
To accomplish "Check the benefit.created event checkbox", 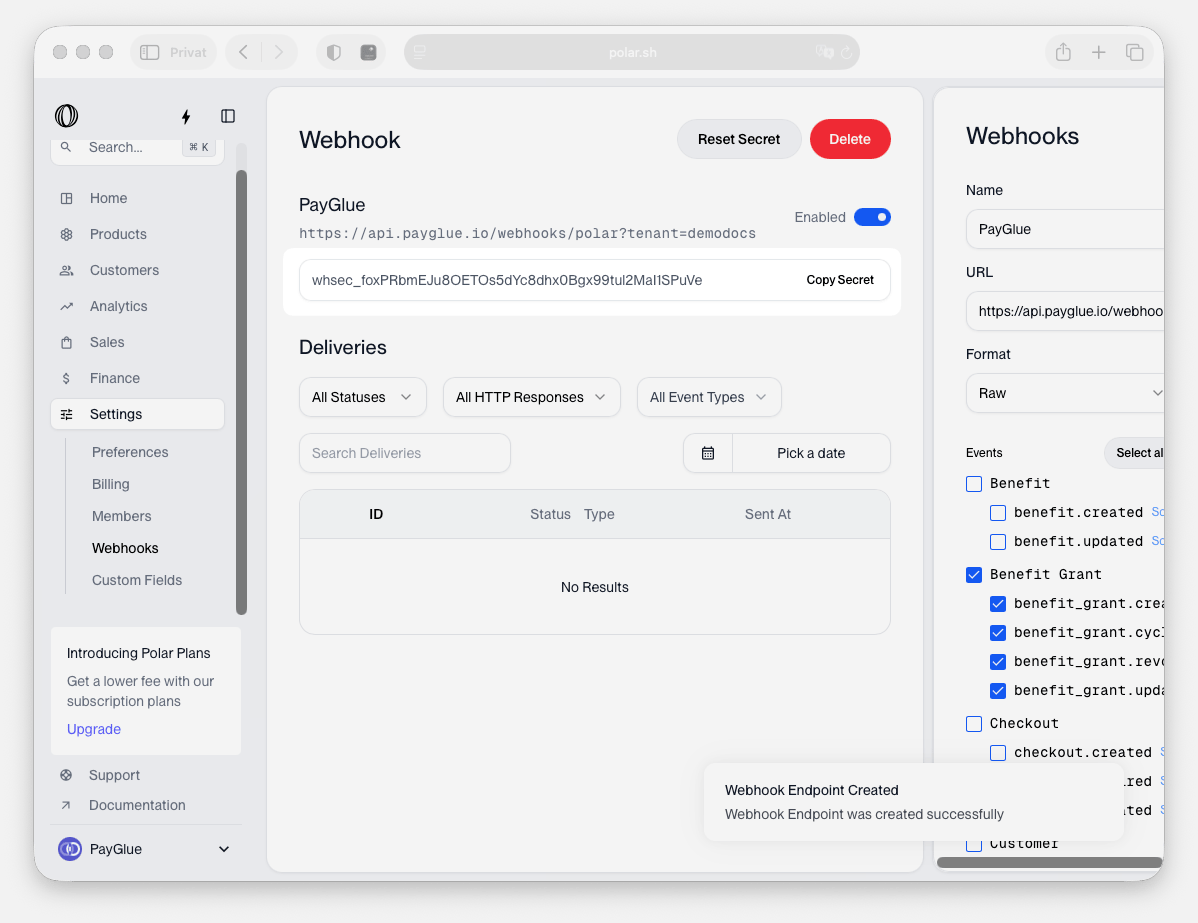I will click(x=998, y=513).
